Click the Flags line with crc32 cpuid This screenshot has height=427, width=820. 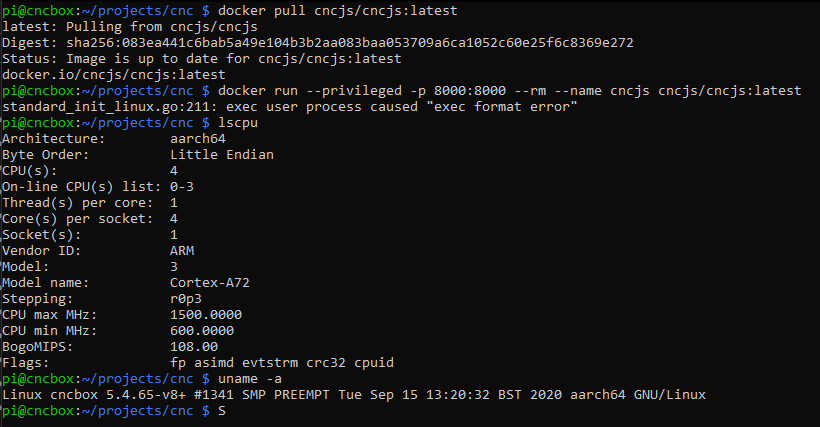[x=198, y=363]
